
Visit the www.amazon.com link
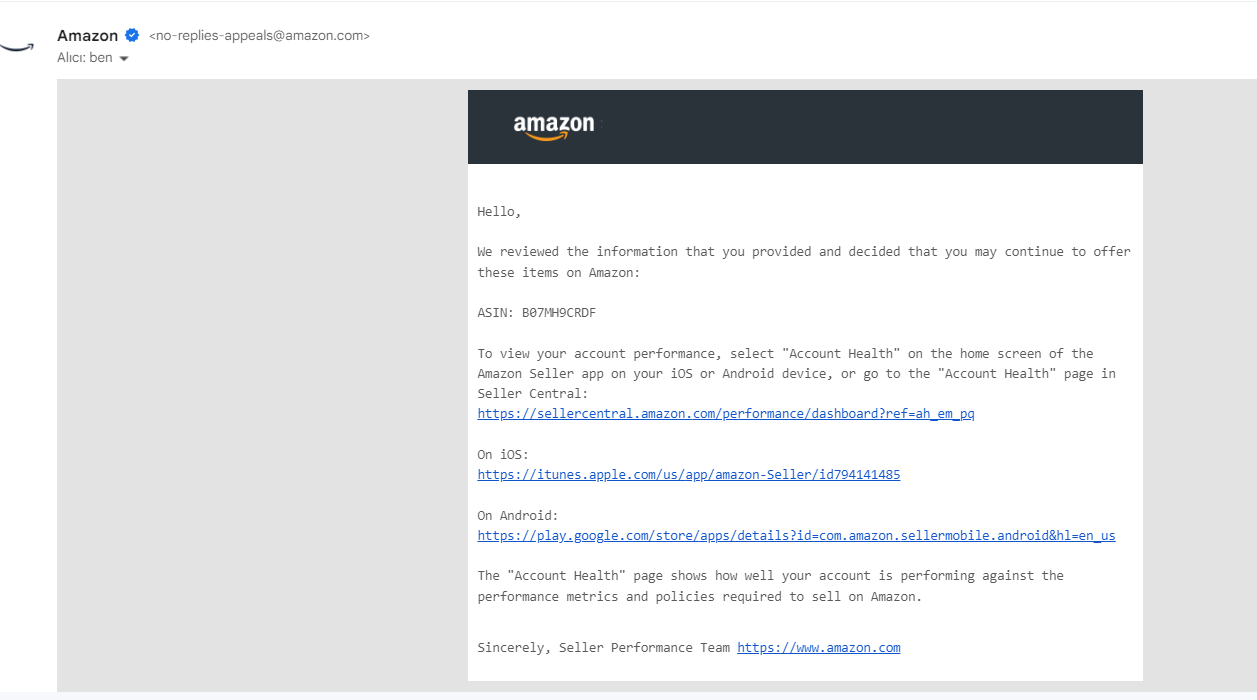[x=819, y=647]
